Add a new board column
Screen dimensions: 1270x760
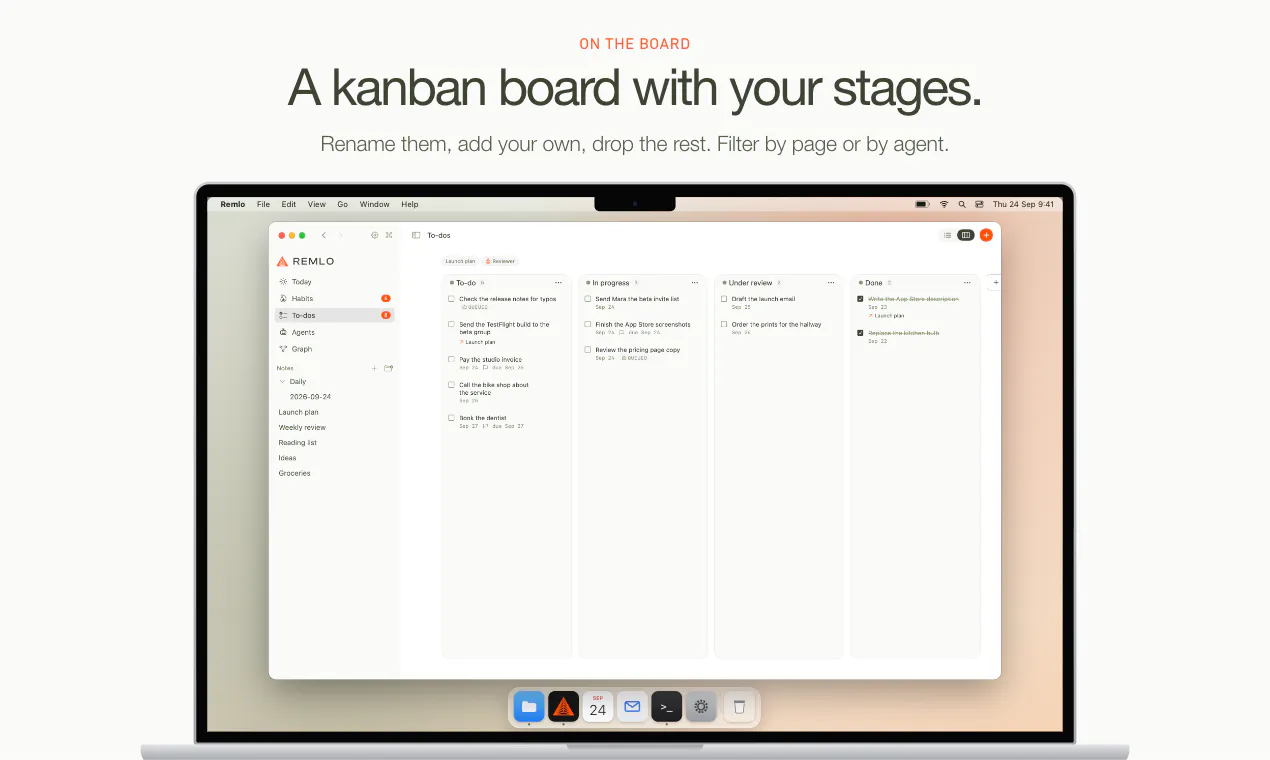pyautogui.click(x=995, y=283)
